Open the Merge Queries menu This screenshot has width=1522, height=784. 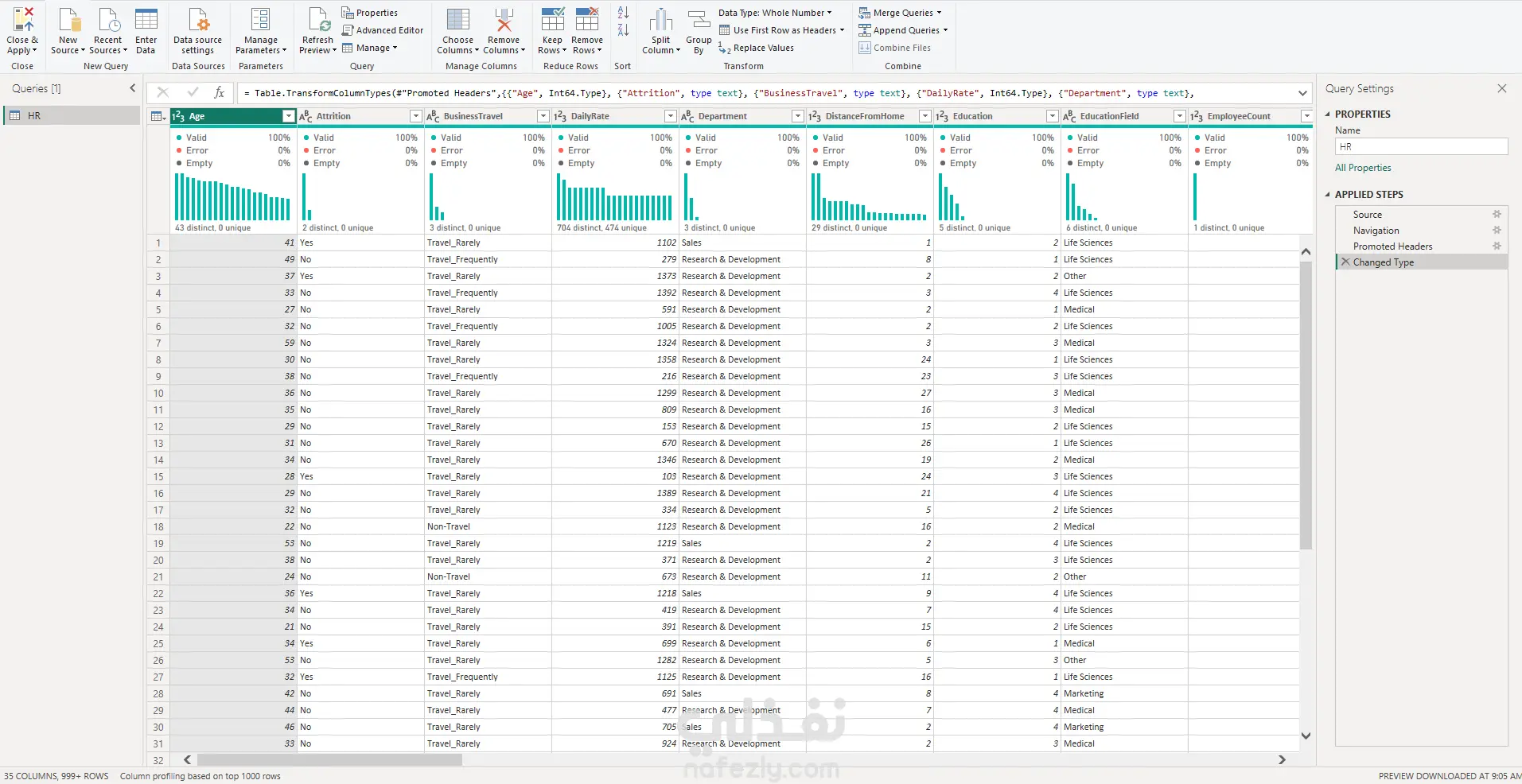[x=900, y=13]
